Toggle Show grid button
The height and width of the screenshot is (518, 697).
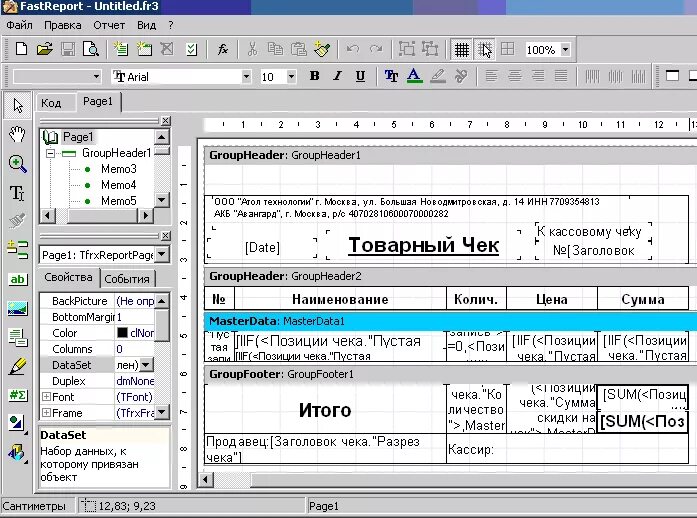coord(461,49)
